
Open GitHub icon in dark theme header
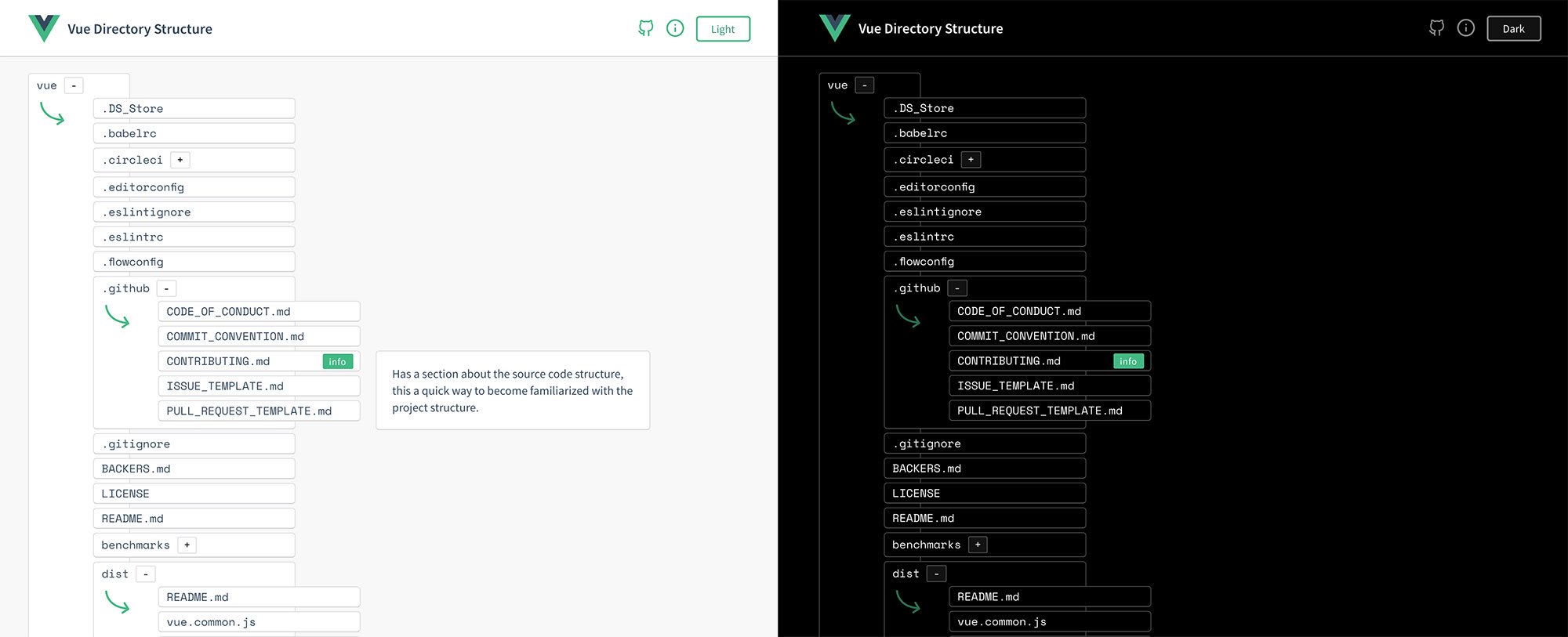(1436, 29)
